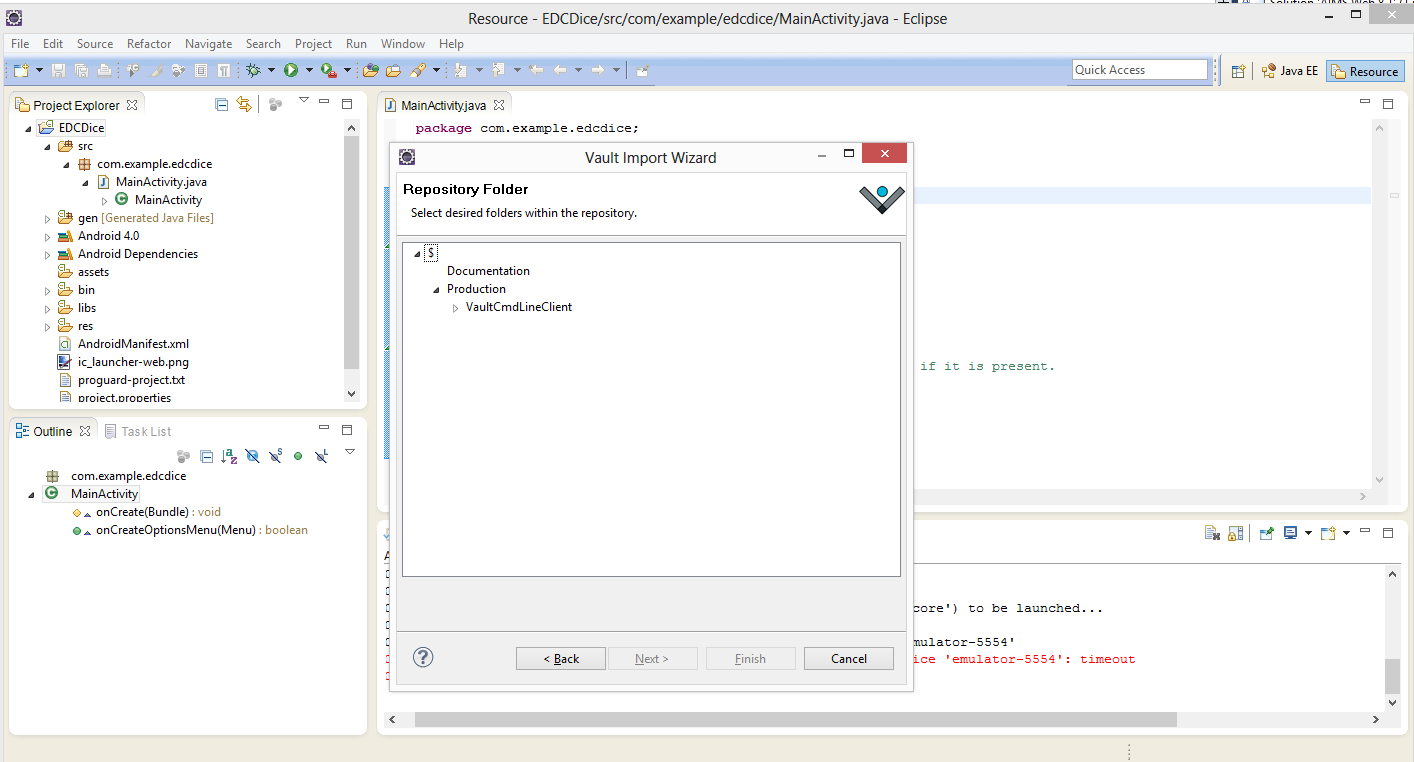This screenshot has height=762, width=1414.
Task: Toggle Hide Static Fields and Methods
Action: [x=276, y=456]
